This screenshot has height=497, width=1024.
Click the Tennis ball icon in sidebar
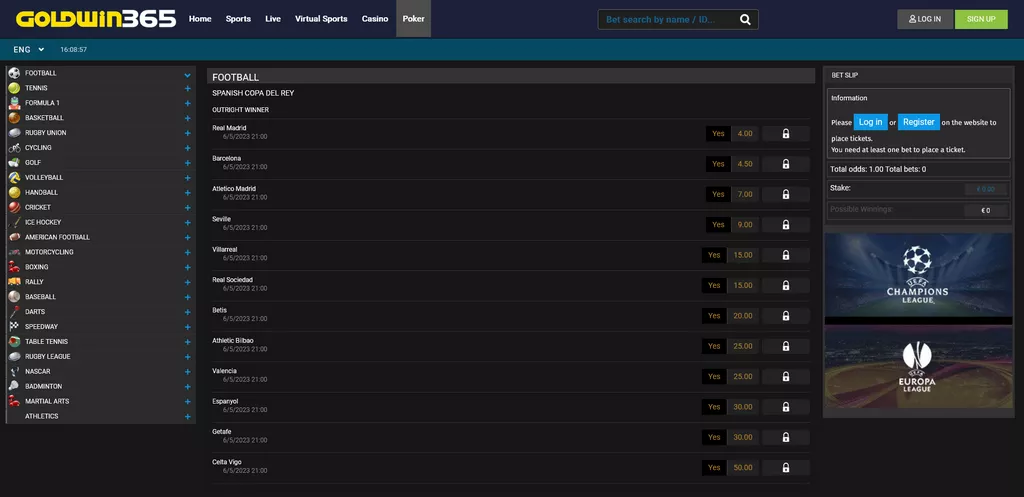(x=14, y=88)
